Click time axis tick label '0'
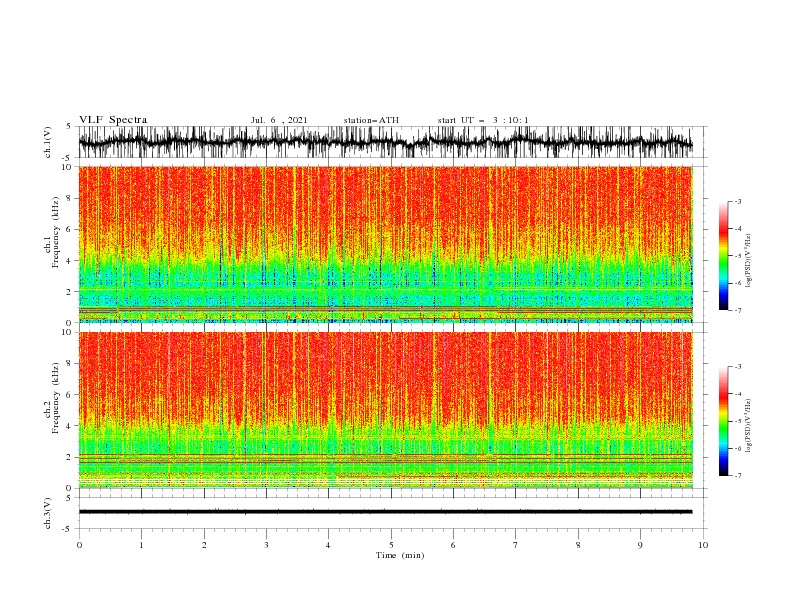The width and height of the screenshot is (792, 612). (79, 545)
